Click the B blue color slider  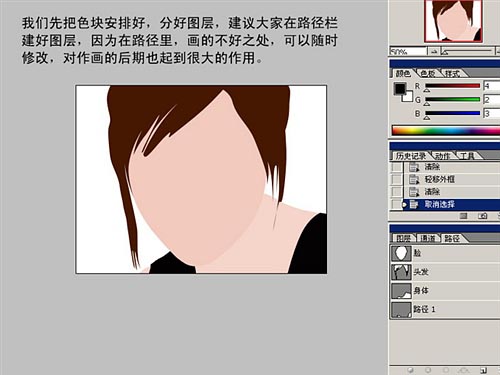tap(452, 113)
